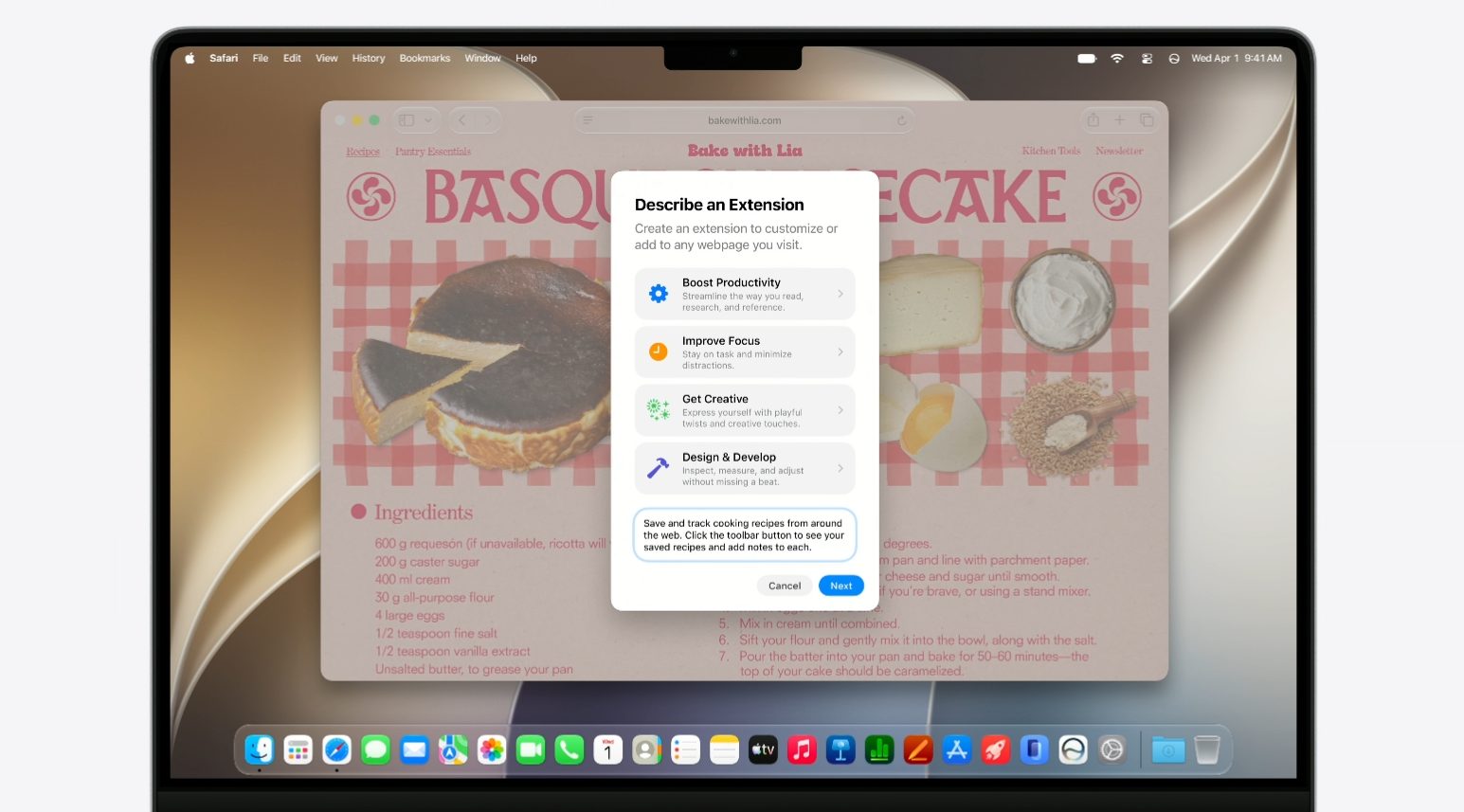Open Trash in the Dock
This screenshot has height=812, width=1464.
click(x=1207, y=750)
